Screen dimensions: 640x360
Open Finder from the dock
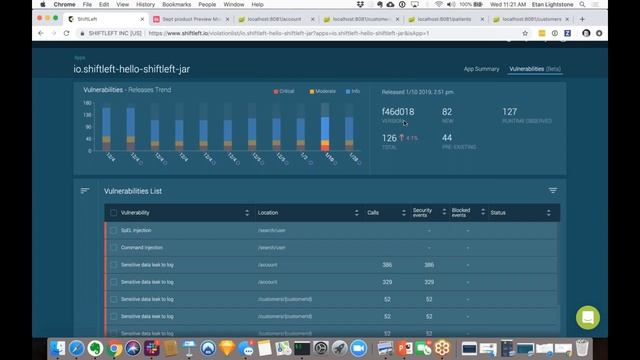[58, 349]
